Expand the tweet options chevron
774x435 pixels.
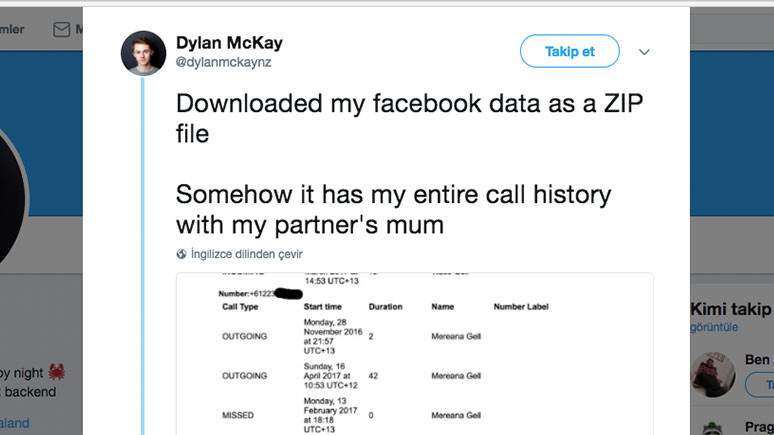pyautogui.click(x=644, y=52)
